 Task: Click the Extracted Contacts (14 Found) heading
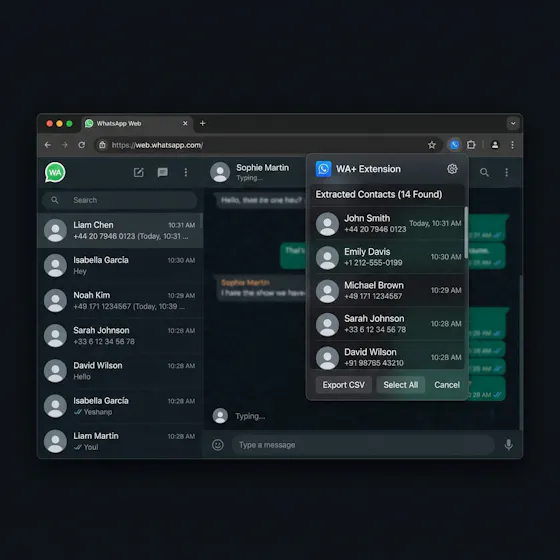click(379, 194)
